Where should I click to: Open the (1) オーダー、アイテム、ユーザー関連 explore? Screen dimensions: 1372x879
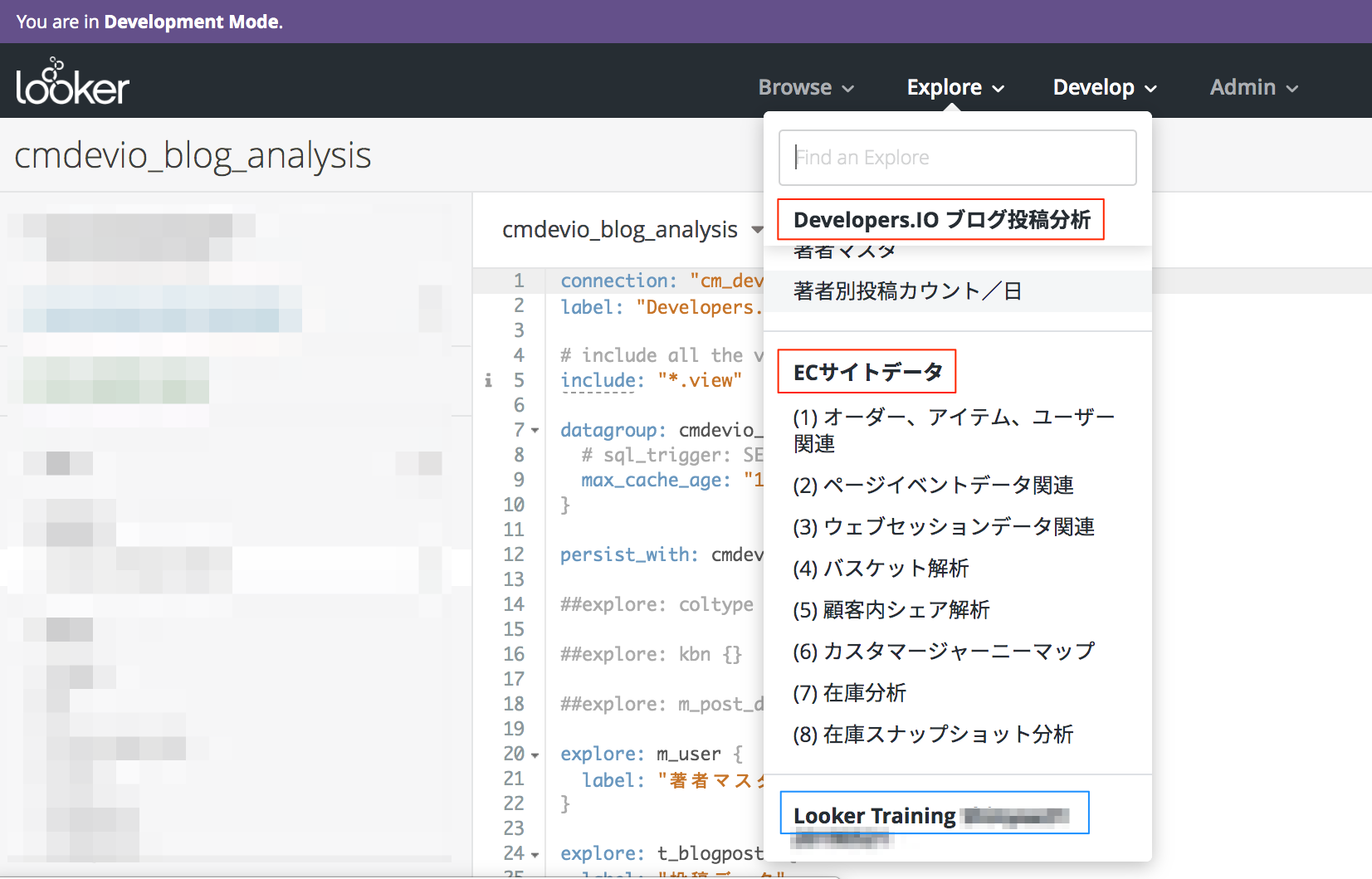pyautogui.click(x=954, y=430)
